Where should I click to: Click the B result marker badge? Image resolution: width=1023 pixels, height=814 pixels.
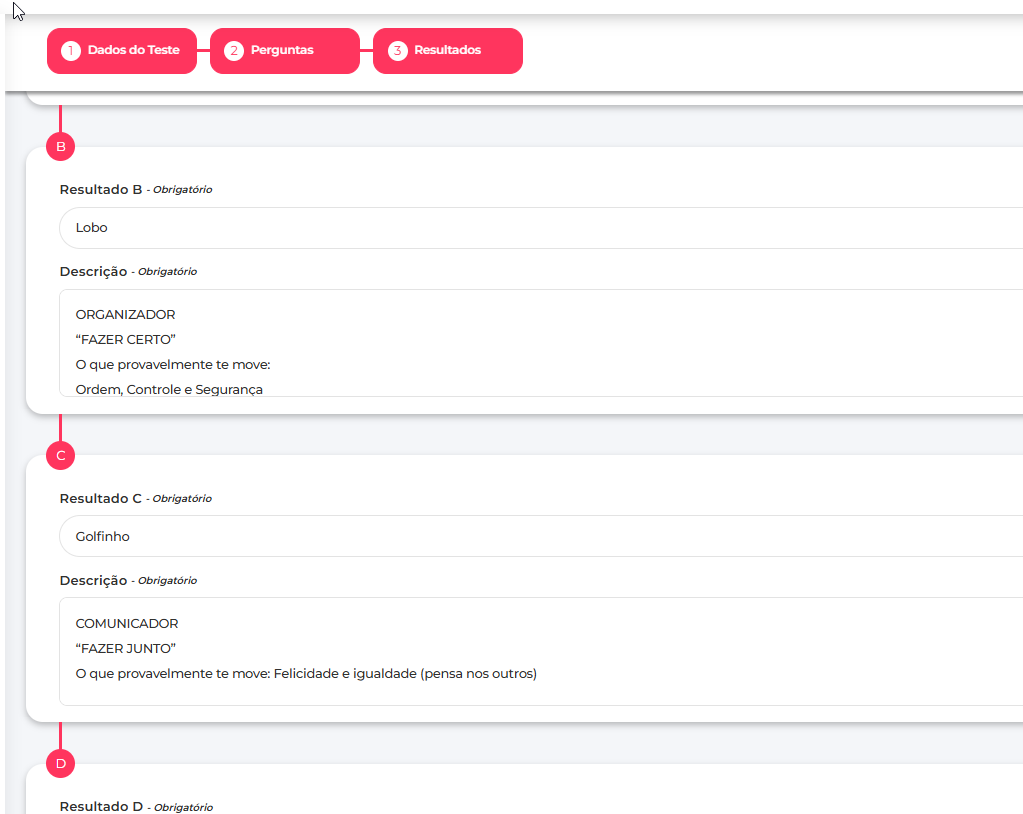[x=60, y=147]
